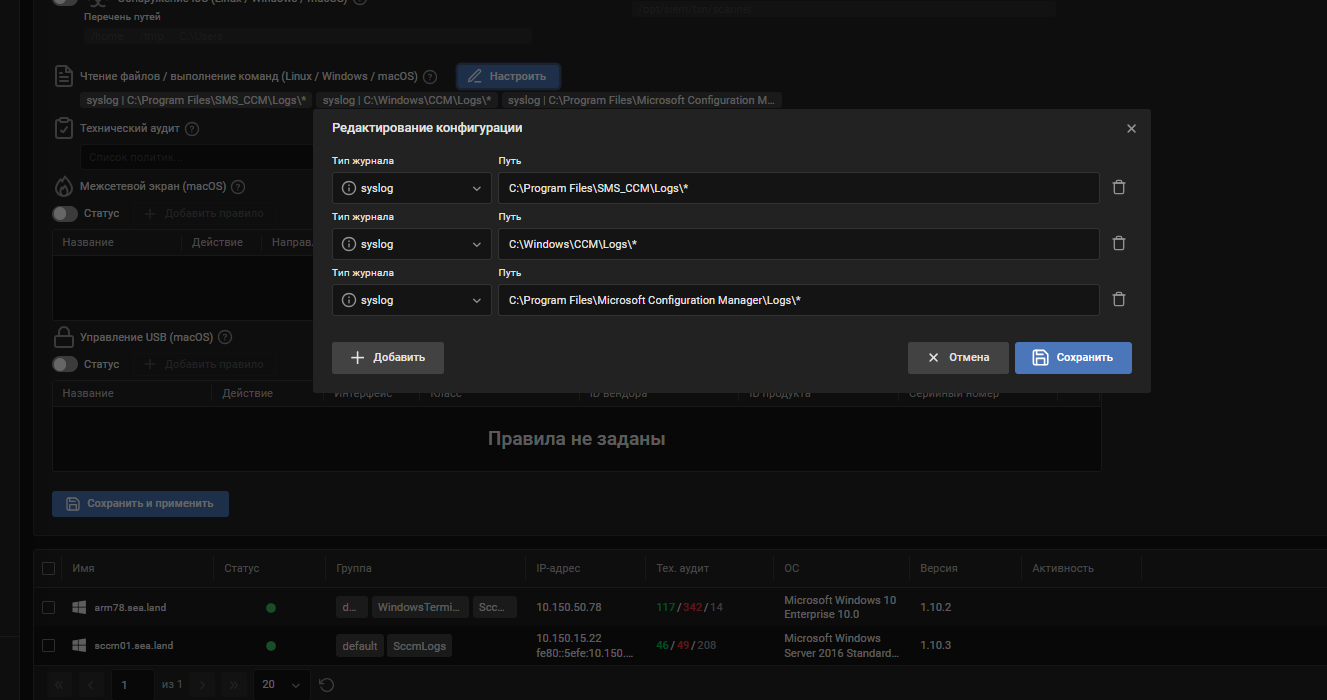This screenshot has width=1327, height=700.
Task: Open journal type dropdown for SMS_CCM row
Action: click(411, 188)
